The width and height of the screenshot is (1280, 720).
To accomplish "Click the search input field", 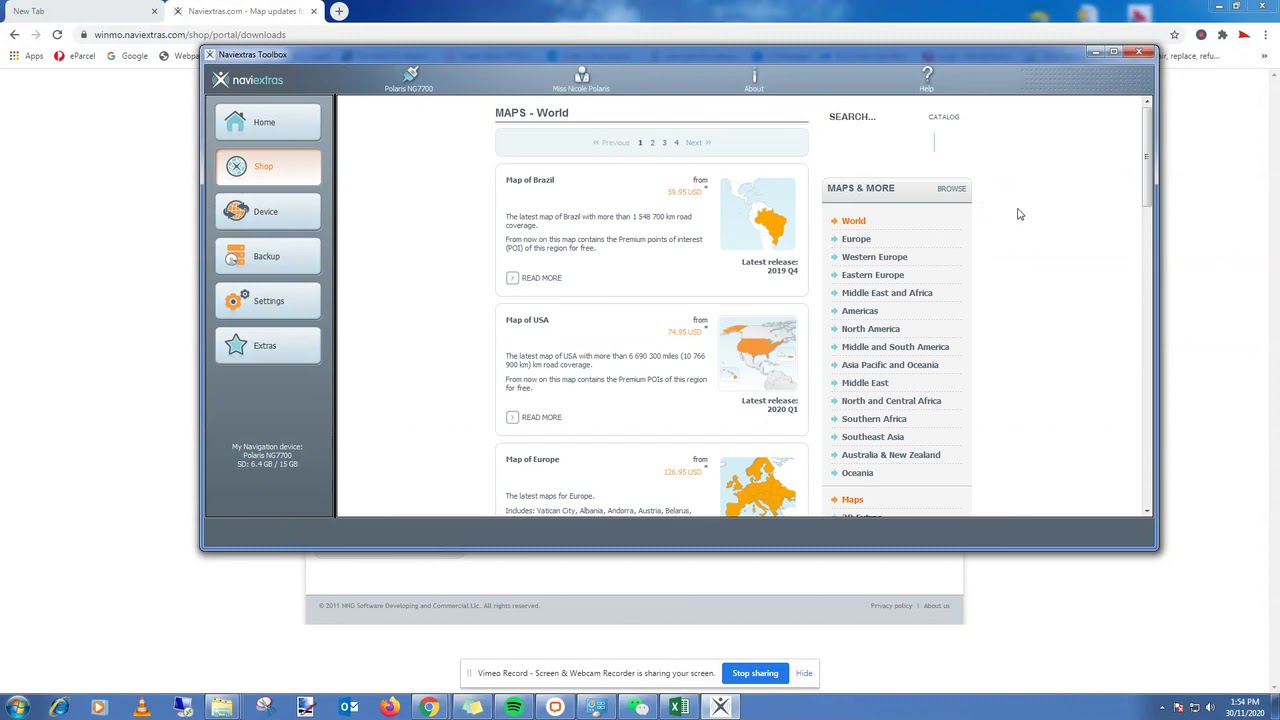I will coord(882,142).
